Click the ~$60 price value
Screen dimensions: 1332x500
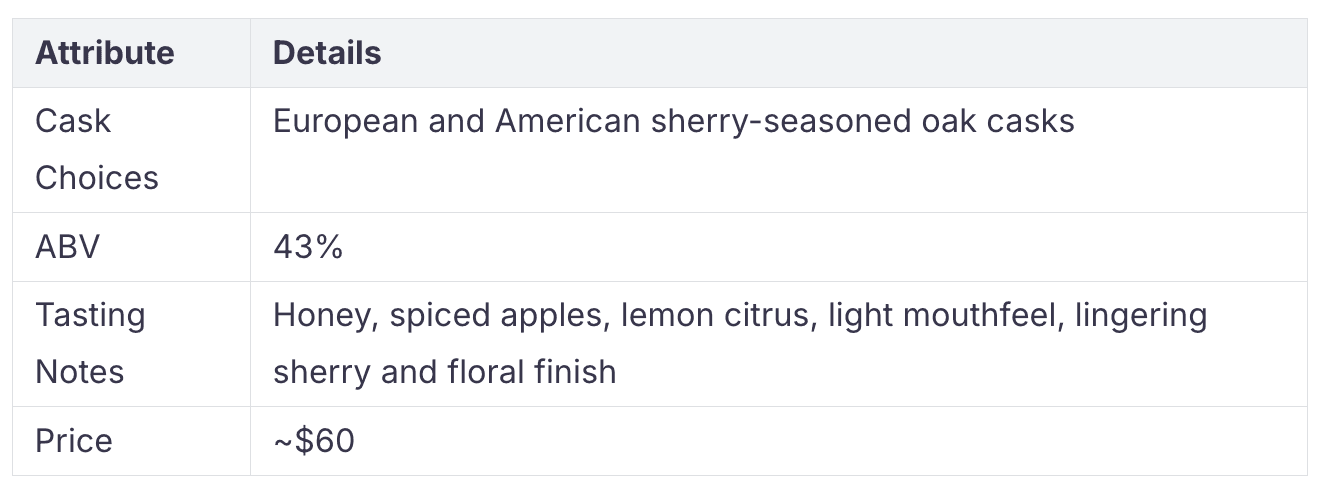tap(314, 440)
